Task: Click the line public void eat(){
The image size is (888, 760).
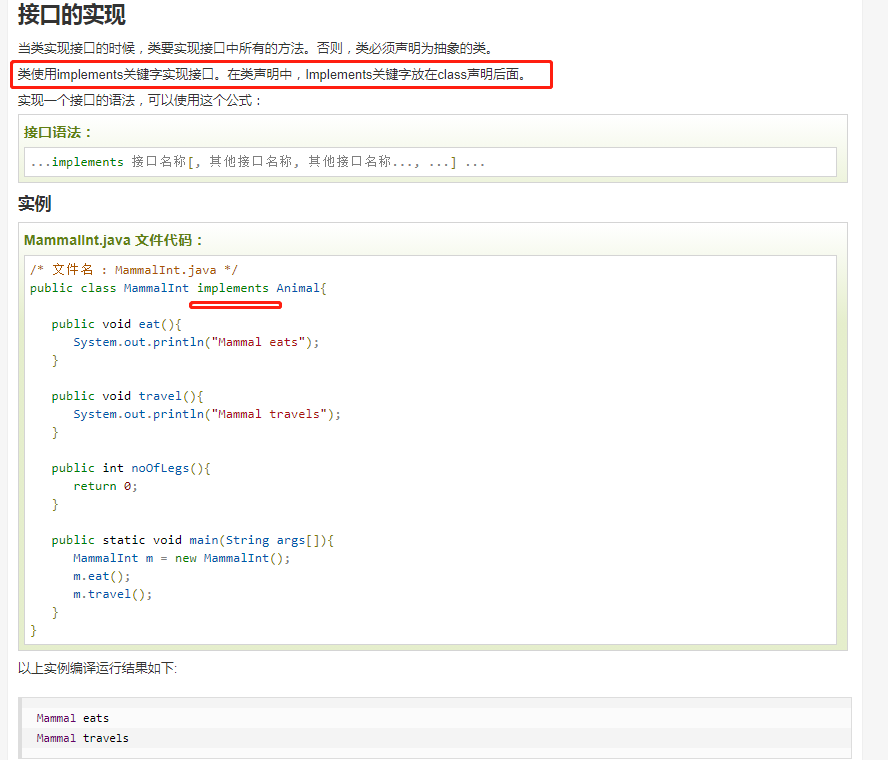Action: coord(117,324)
